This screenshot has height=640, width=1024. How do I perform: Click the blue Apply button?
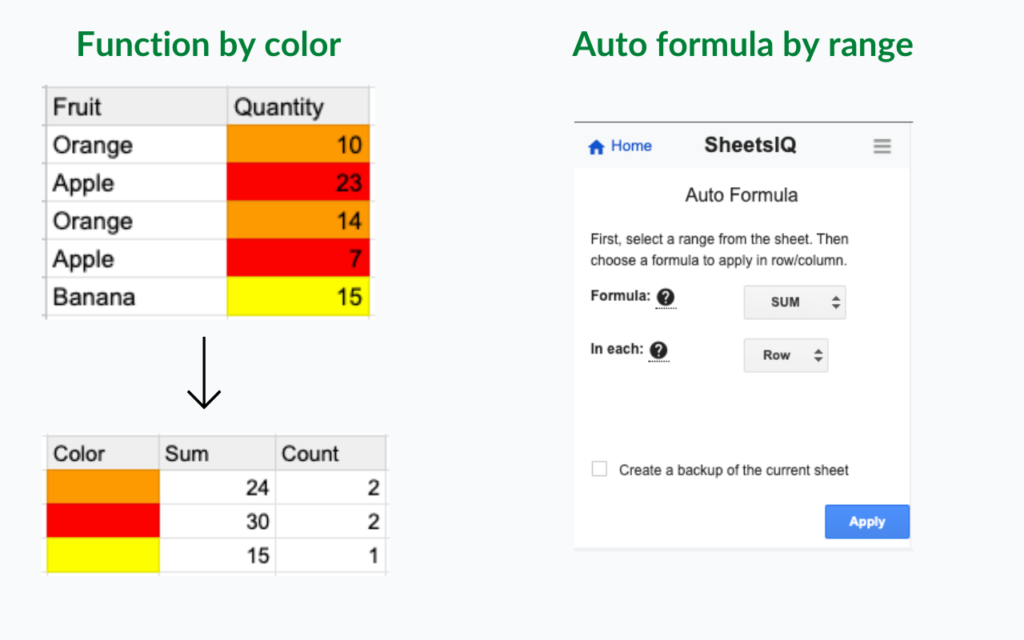pyautogui.click(x=867, y=521)
